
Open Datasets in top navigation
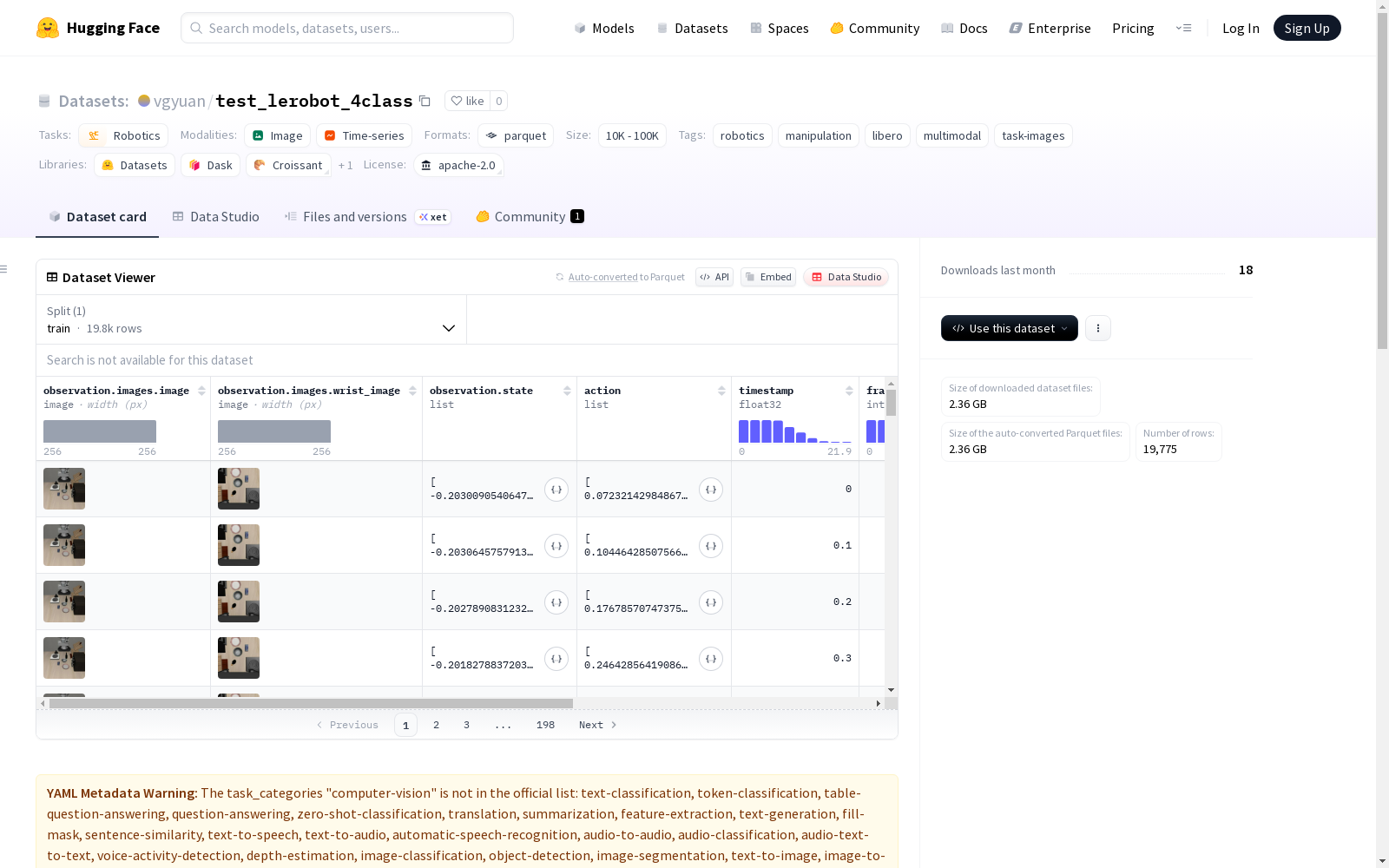[x=692, y=28]
